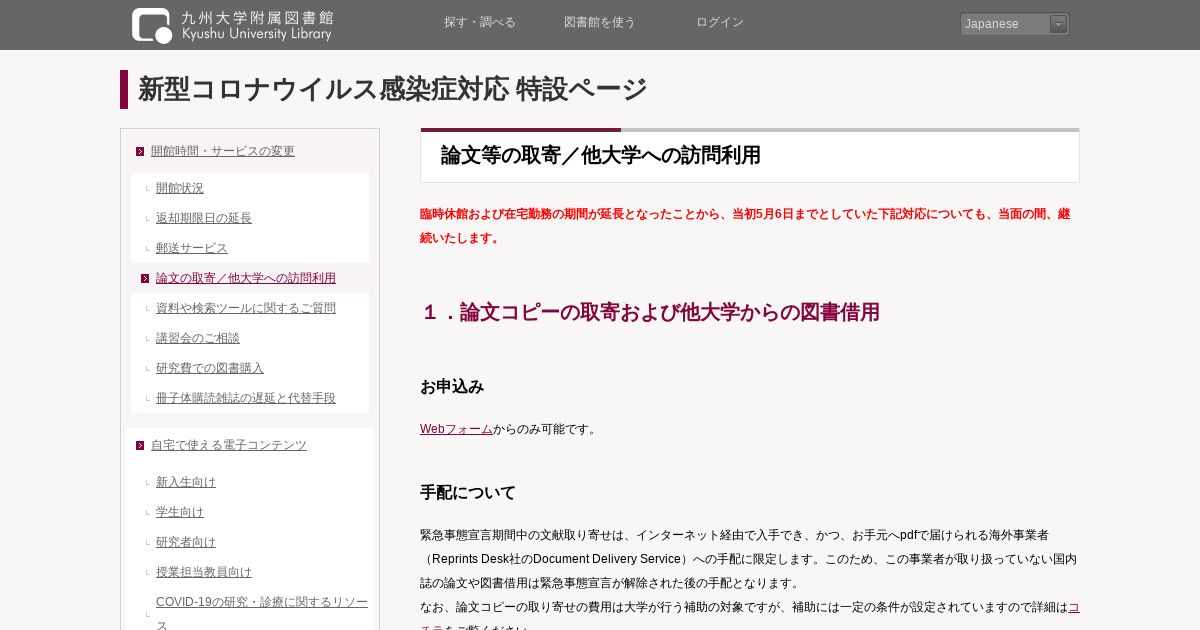Open the 講習会のご相談 link
Screen dimensions: 1200x630
pyautogui.click(x=198, y=338)
